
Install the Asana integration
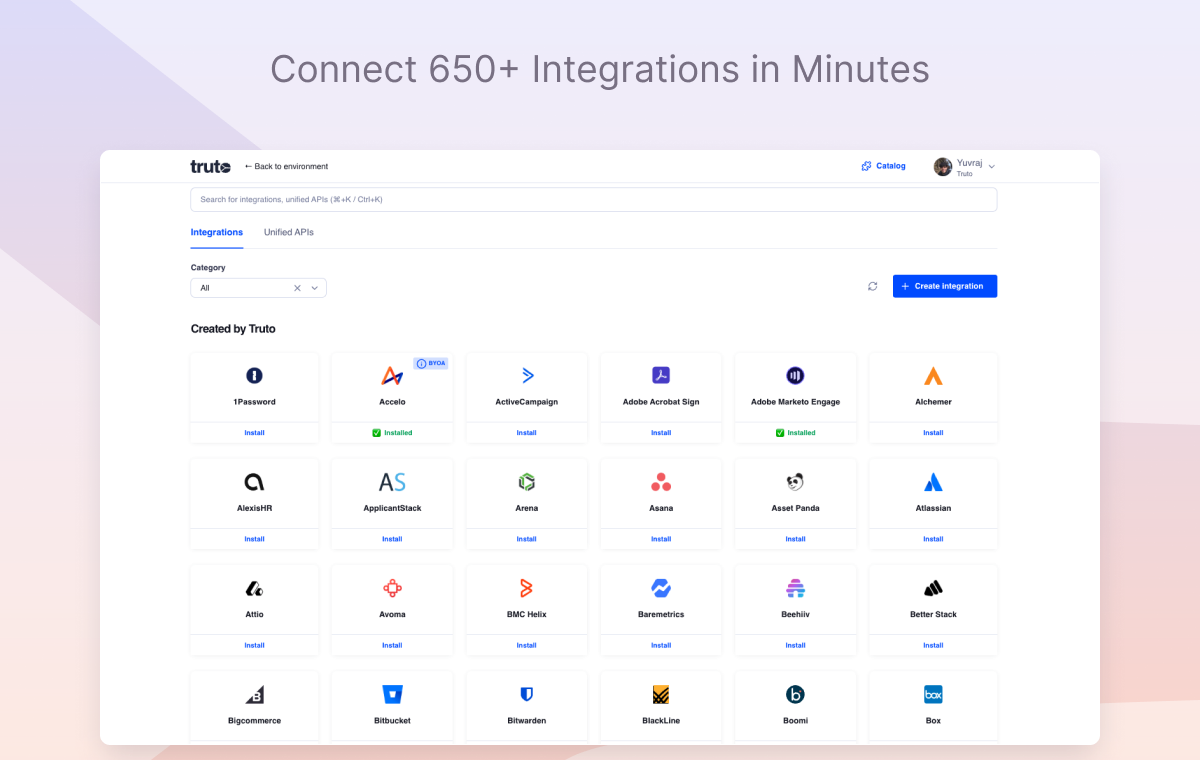pyautogui.click(x=661, y=539)
